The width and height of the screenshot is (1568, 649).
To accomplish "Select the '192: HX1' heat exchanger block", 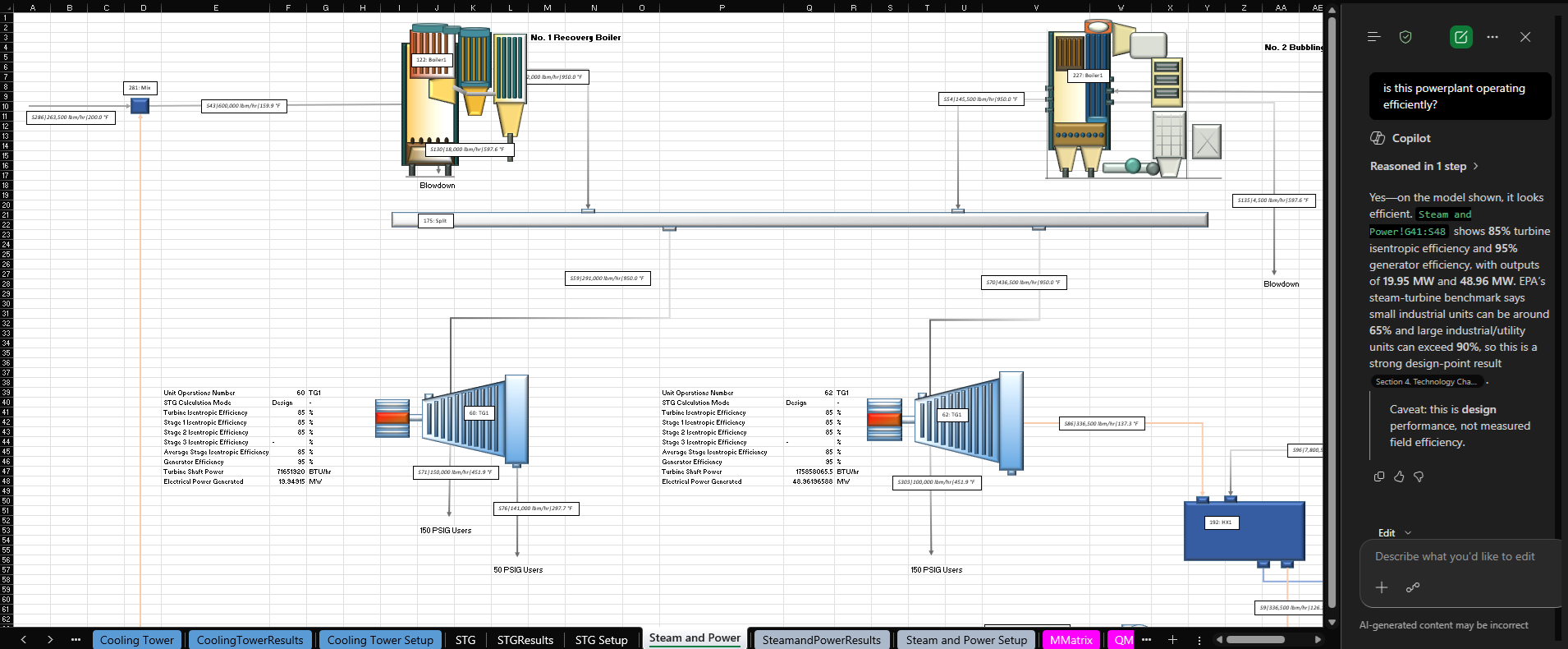I will coord(1245,531).
